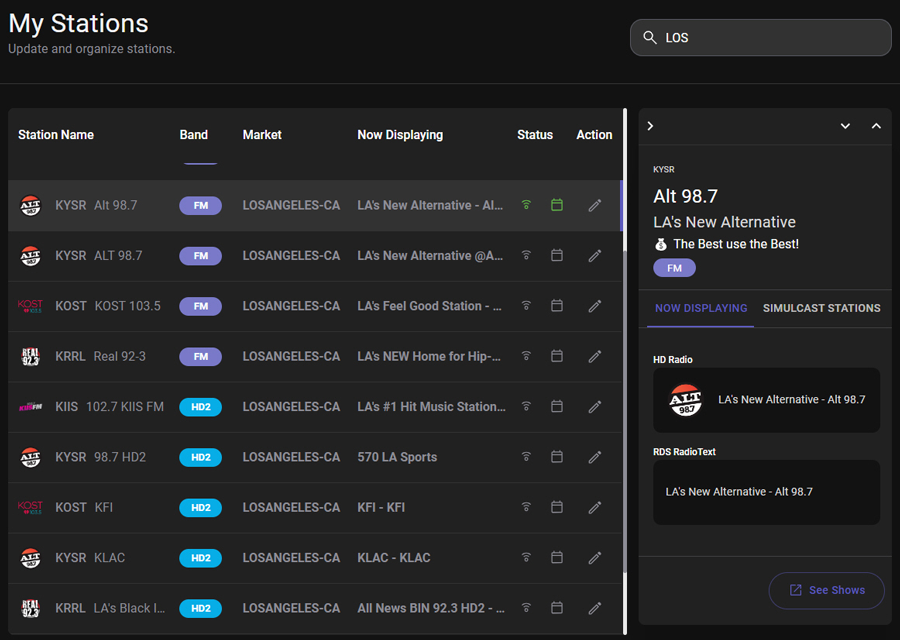Open calendar icon for 98.7 HD2 row
The height and width of the screenshot is (640, 900).
coord(557,456)
